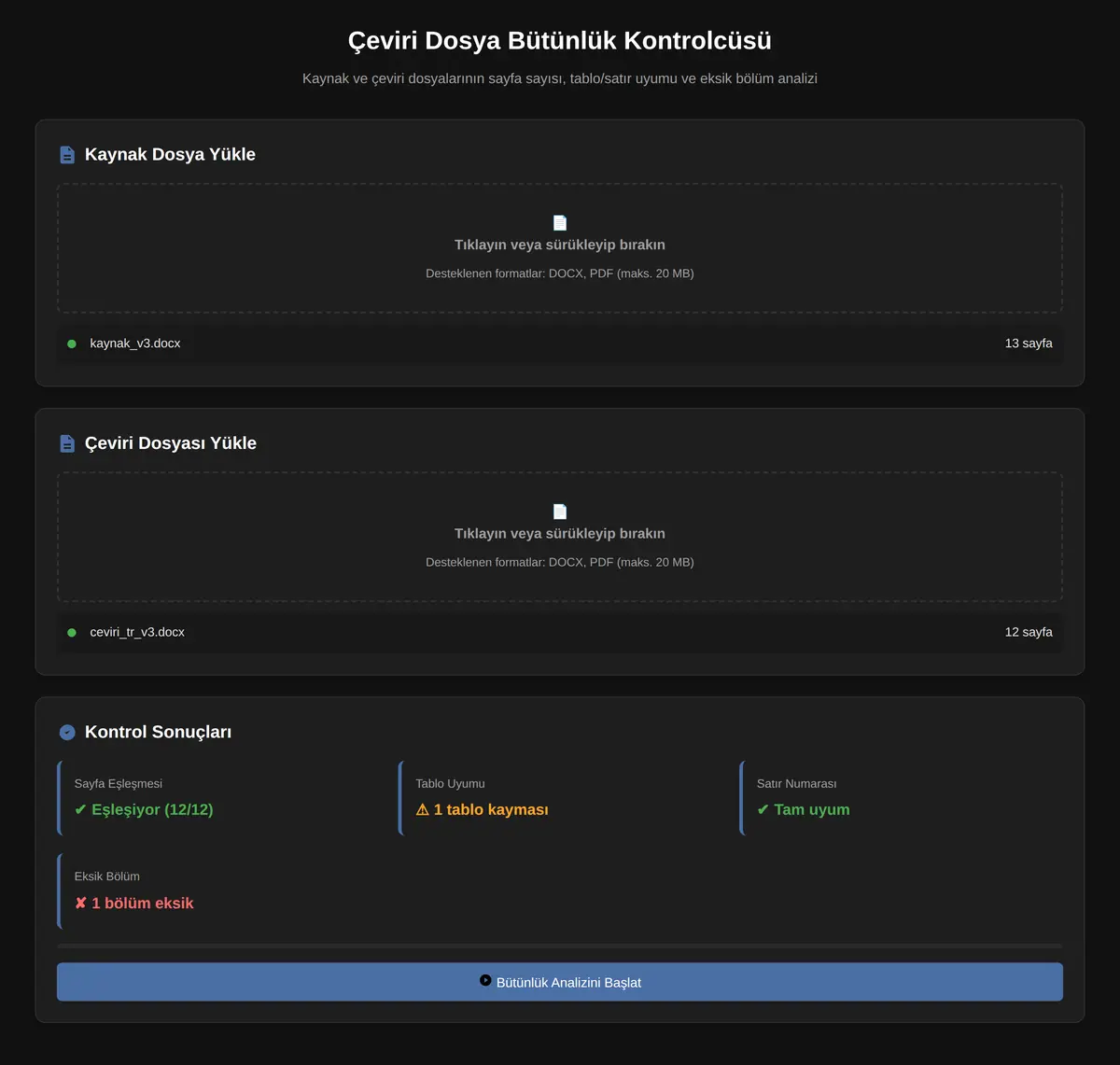Image resolution: width=1120 pixels, height=1065 pixels.
Task: Click the Eksik Bölüm label
Action: coord(107,876)
